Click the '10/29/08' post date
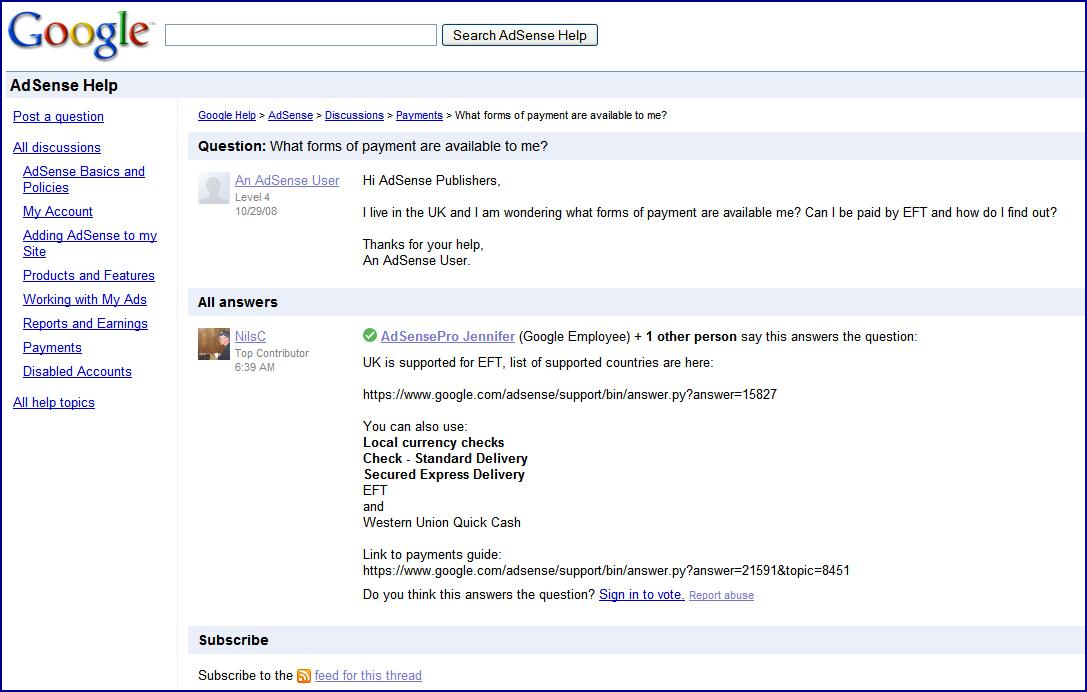Viewport: 1087px width, 692px height. pyautogui.click(x=256, y=211)
